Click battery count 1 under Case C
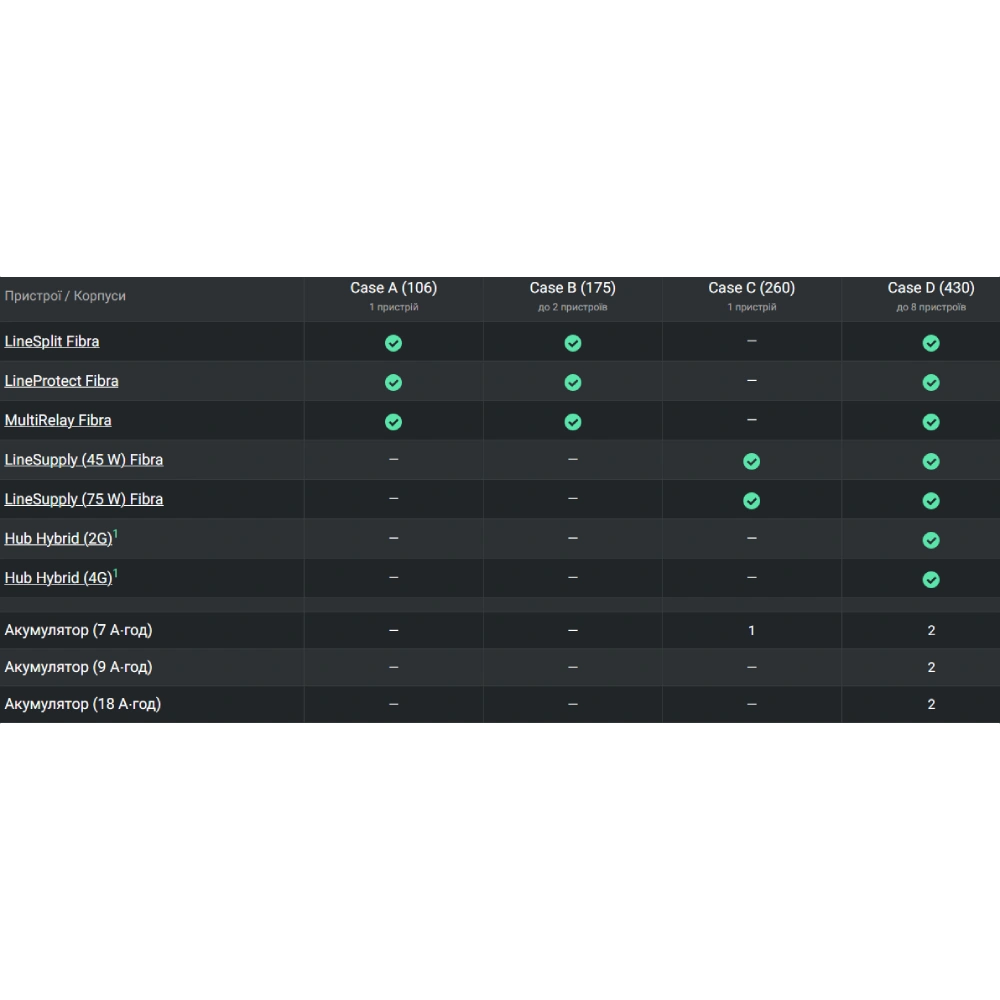Screen dimensions: 1000x1000 click(752, 631)
